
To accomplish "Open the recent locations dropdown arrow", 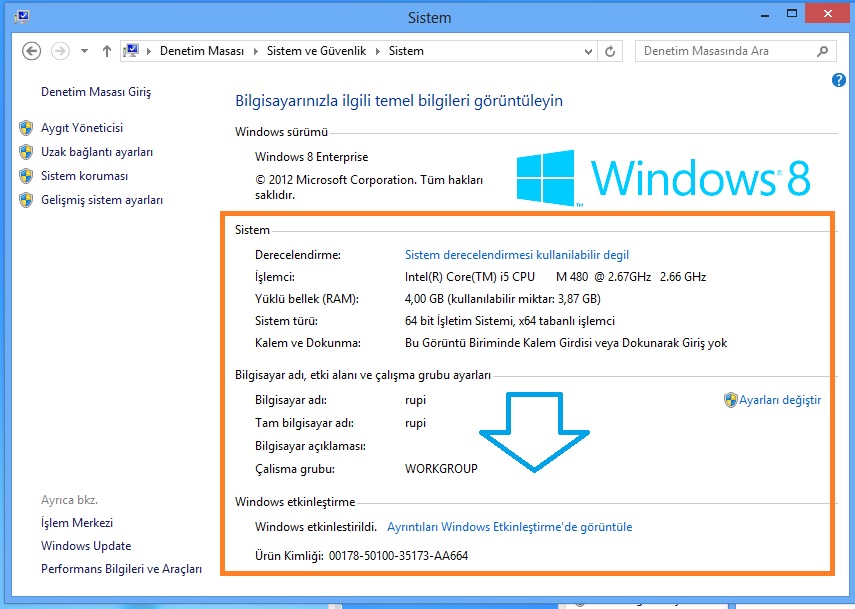I will (84, 51).
